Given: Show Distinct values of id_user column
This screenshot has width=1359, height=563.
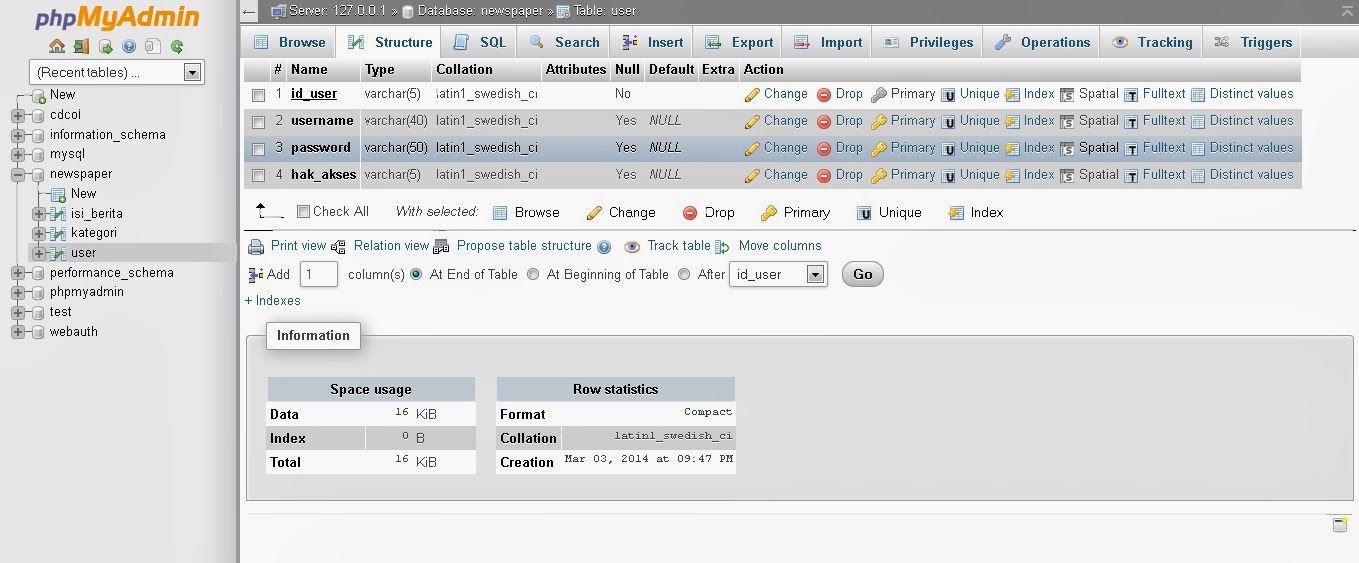Looking at the screenshot, I should [1242, 94].
